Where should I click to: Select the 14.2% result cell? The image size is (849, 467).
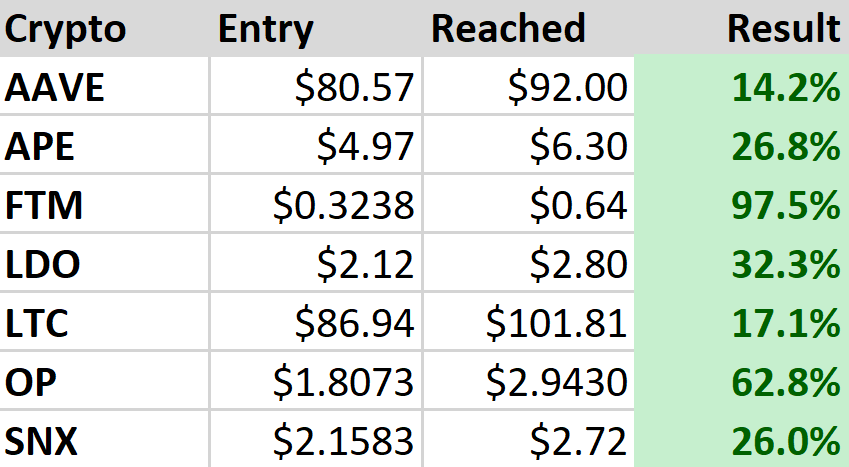(x=785, y=88)
